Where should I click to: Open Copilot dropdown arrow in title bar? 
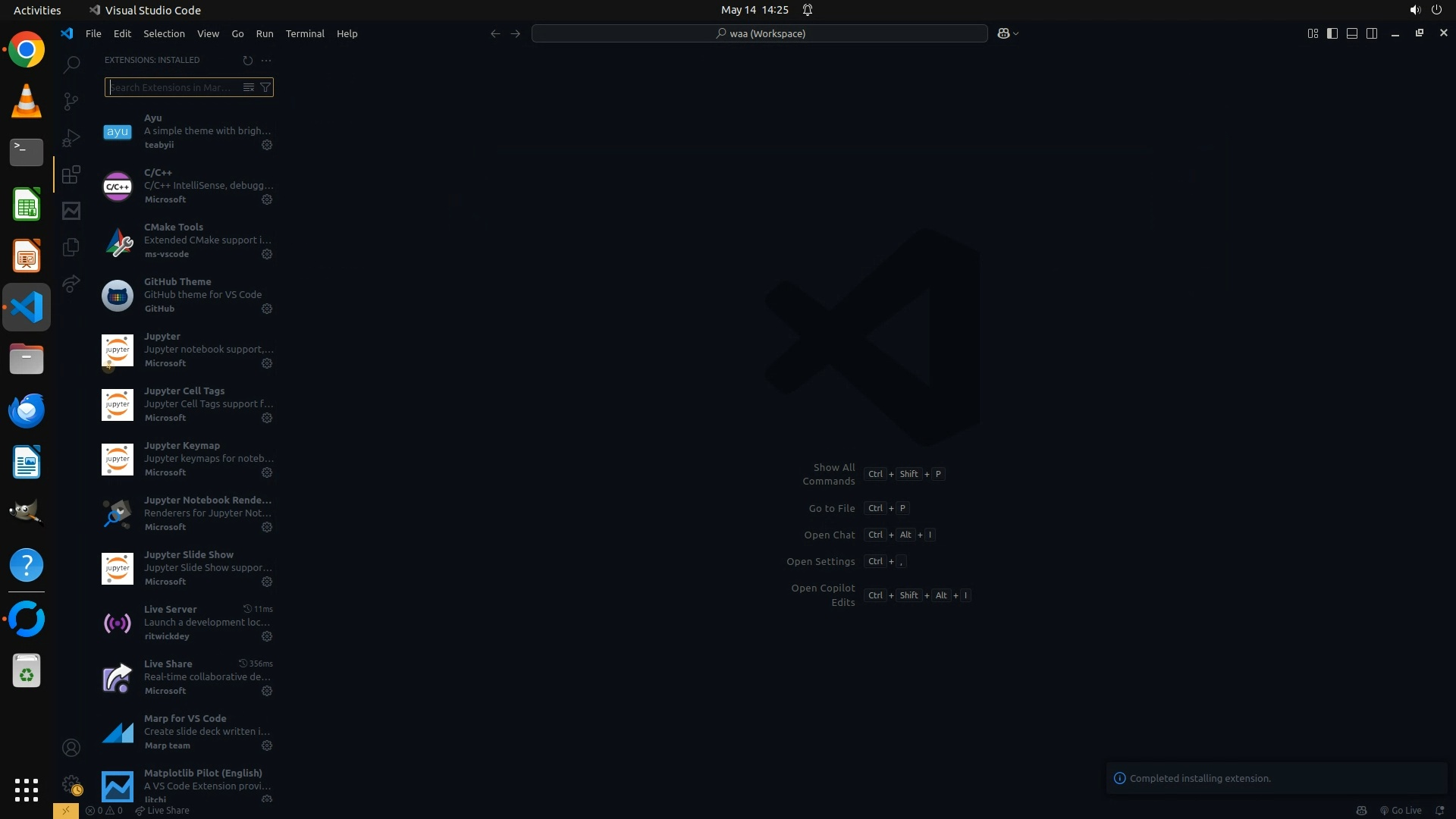click(1016, 33)
